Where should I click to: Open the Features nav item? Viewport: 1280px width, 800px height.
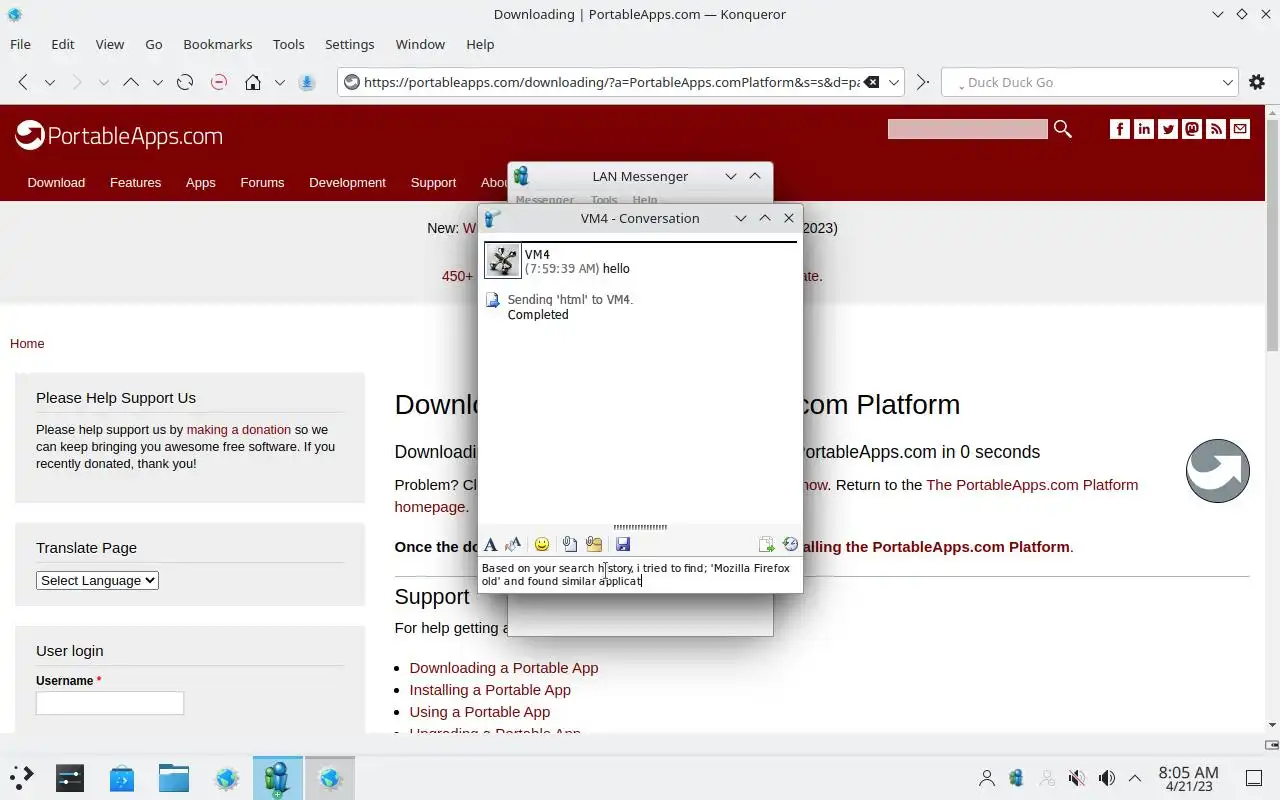135,182
